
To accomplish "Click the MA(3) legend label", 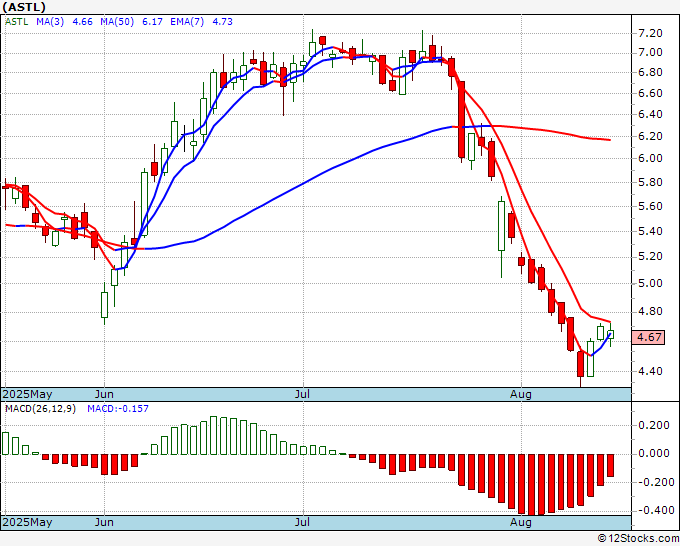I will [50, 21].
